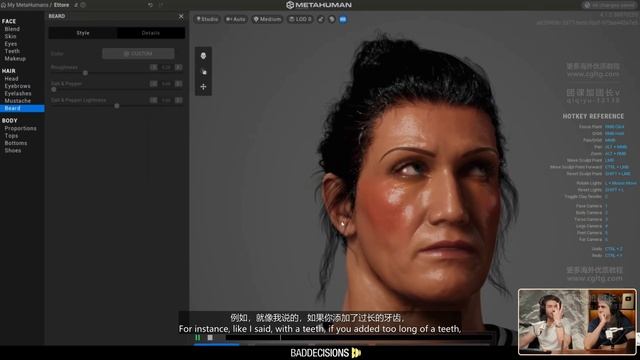The width and height of the screenshot is (640, 360).
Task: Open the Bottoms section
Action: pyautogui.click(x=16, y=143)
